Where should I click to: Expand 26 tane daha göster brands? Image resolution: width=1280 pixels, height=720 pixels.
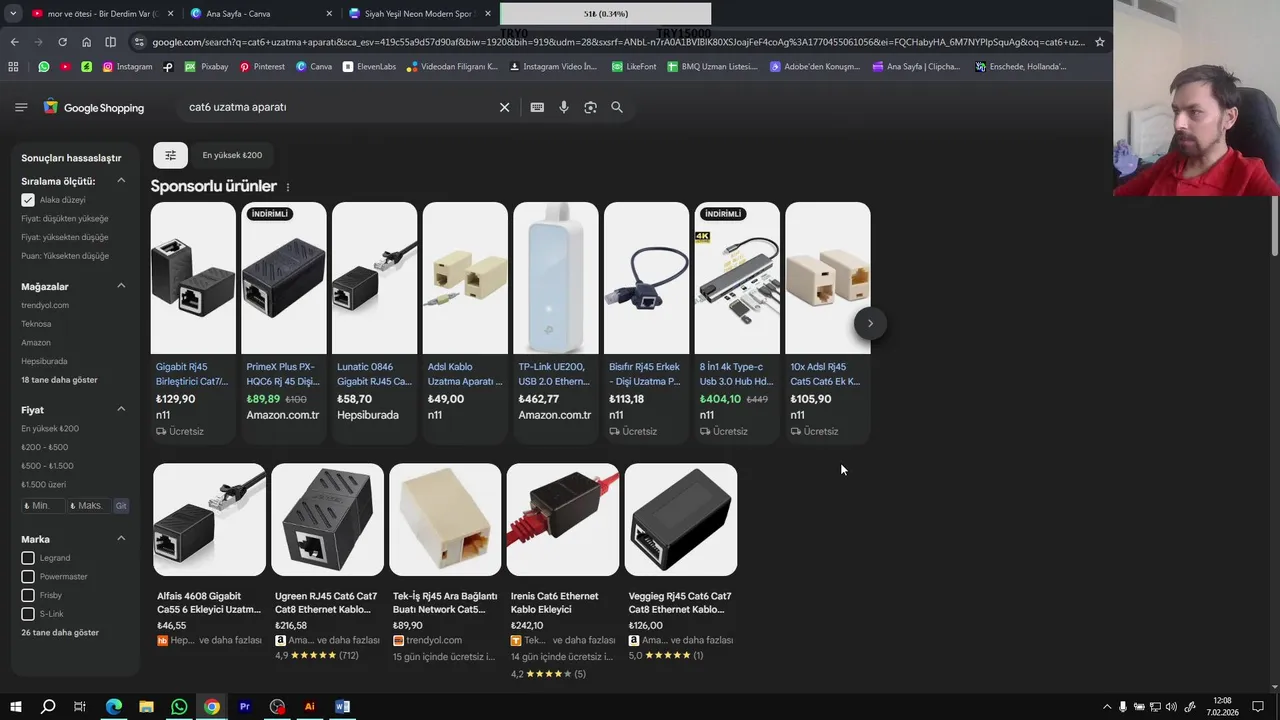[x=60, y=633]
